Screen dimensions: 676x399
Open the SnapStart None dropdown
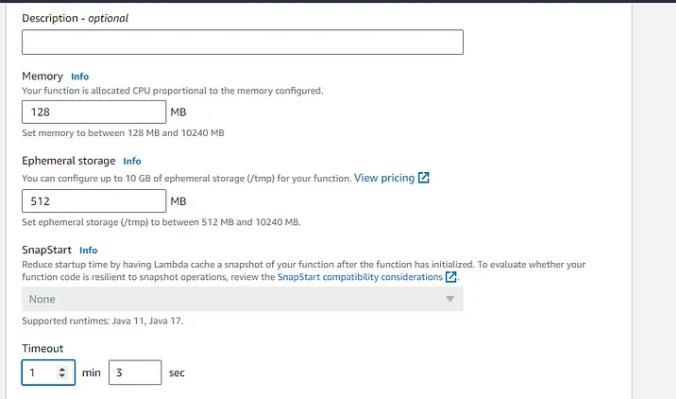[x=243, y=299]
